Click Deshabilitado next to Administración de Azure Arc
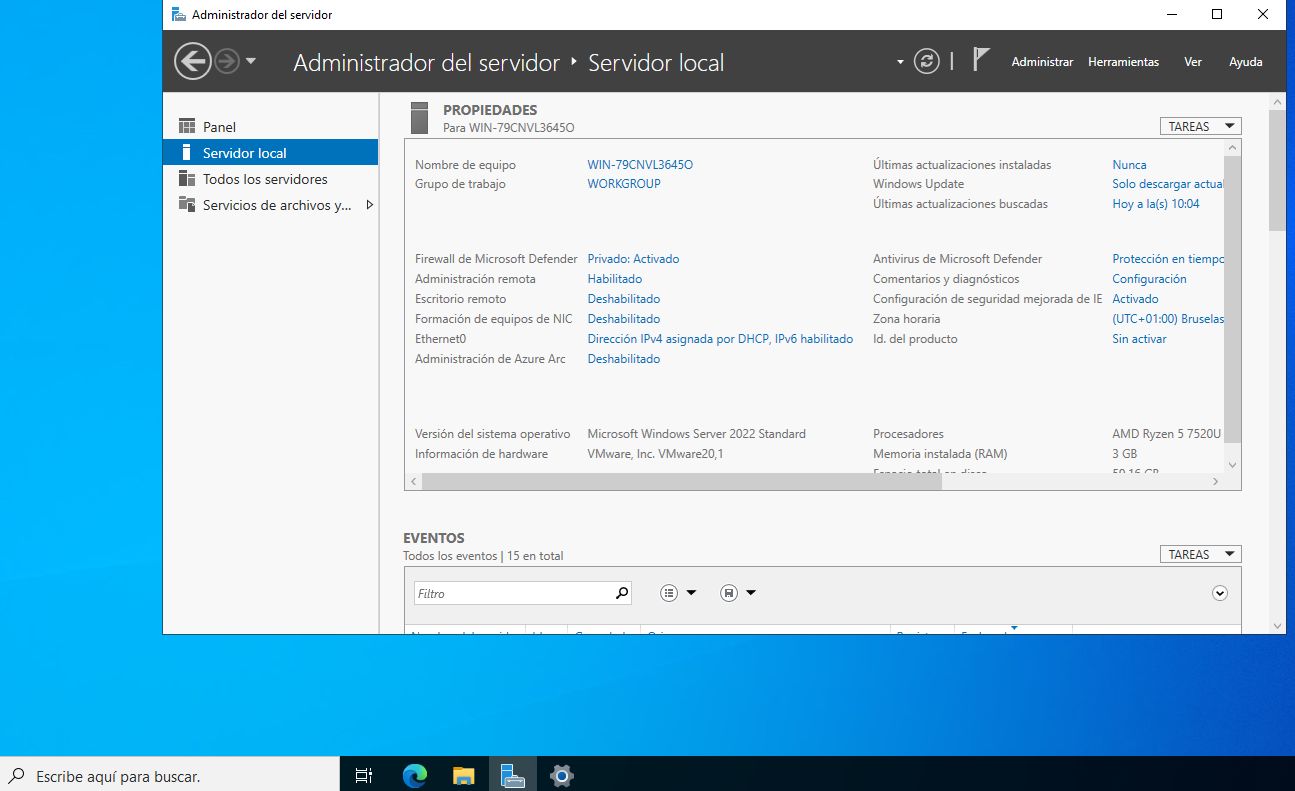1295x791 pixels. pos(624,359)
